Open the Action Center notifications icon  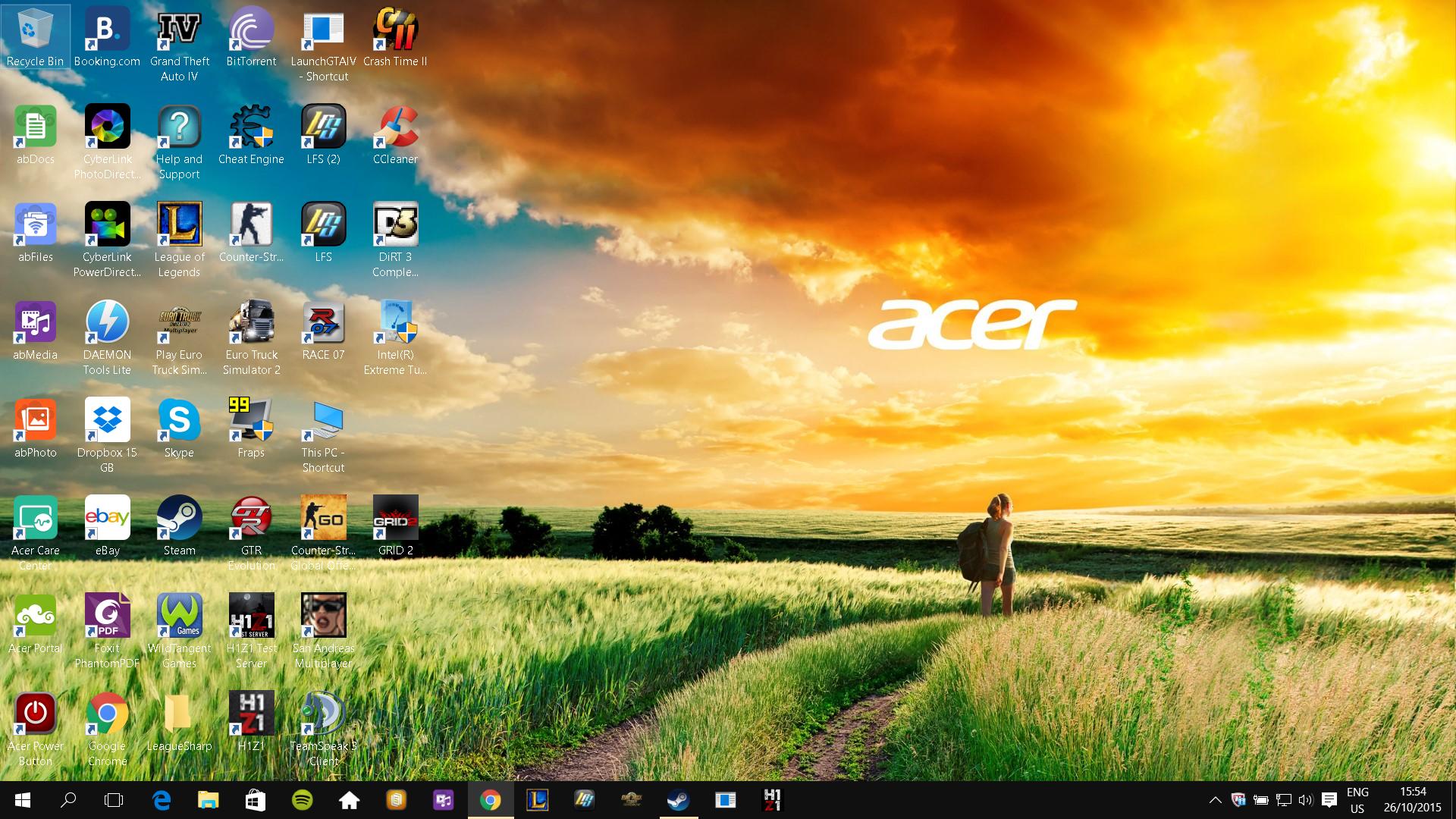click(x=1329, y=800)
